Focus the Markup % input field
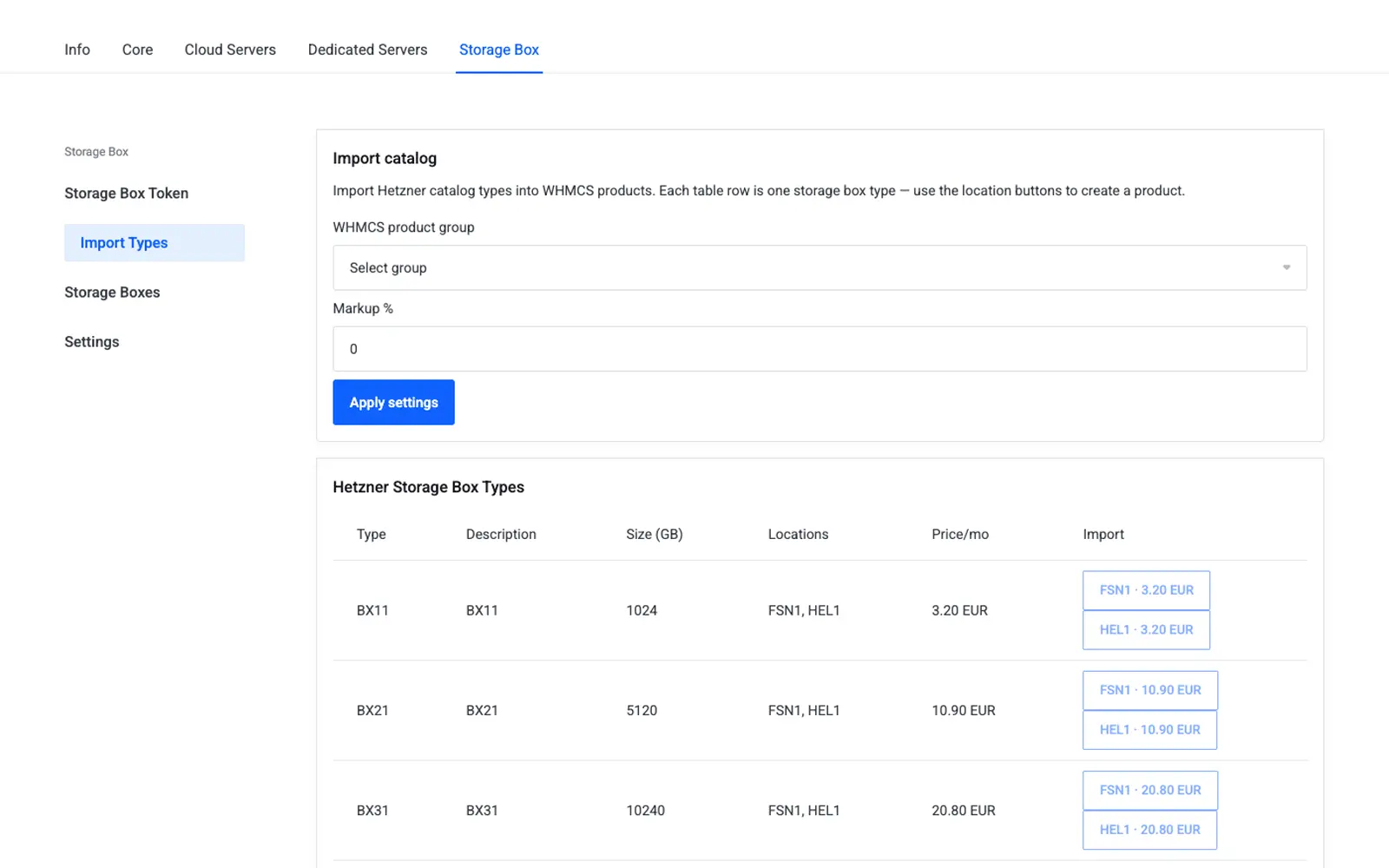This screenshot has width=1389, height=868. pyautogui.click(x=820, y=349)
